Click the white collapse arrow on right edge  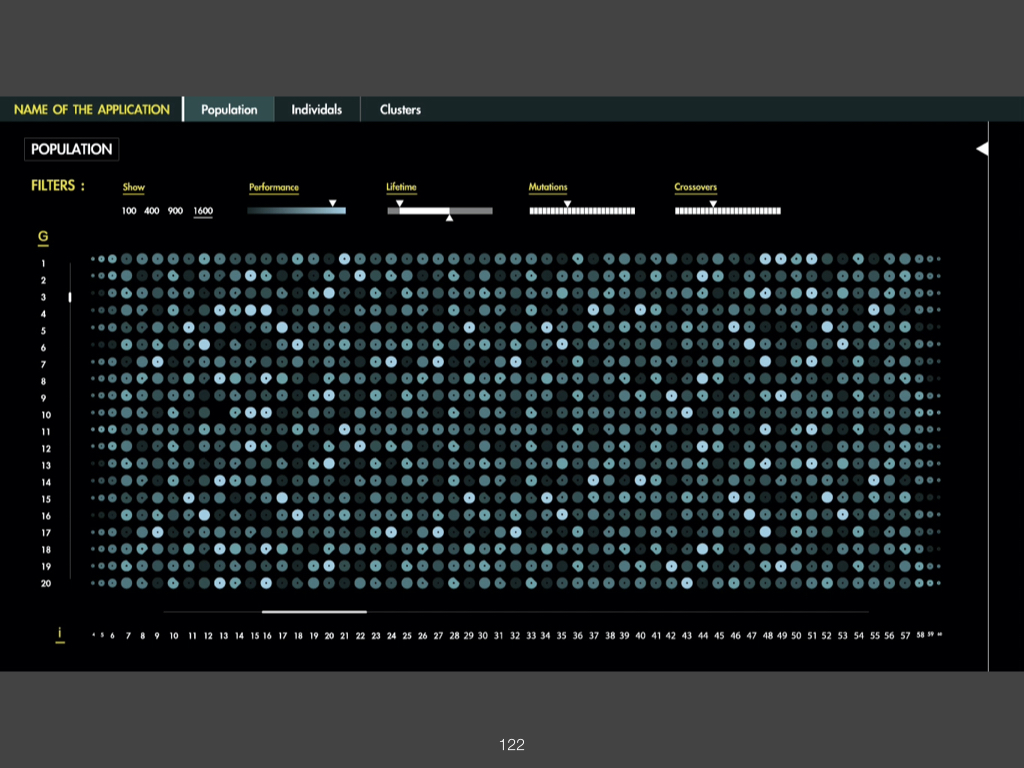coord(982,149)
